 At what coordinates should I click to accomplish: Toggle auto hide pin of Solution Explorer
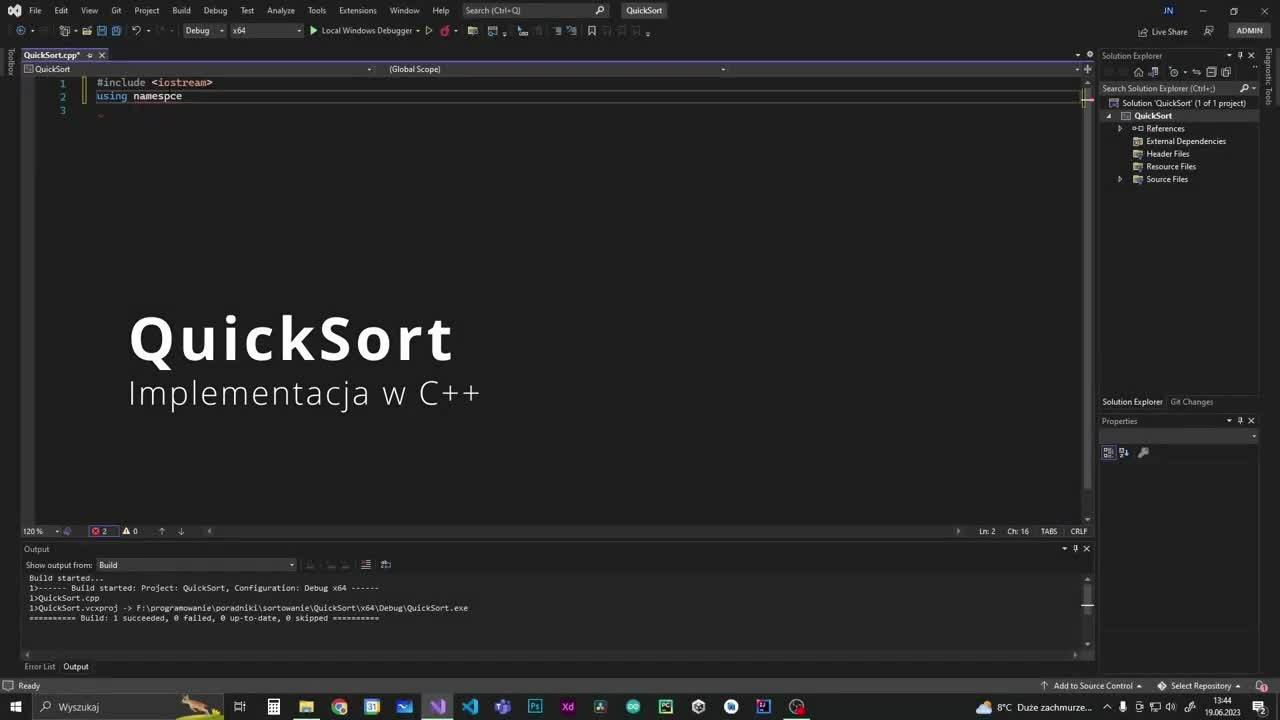1240,56
